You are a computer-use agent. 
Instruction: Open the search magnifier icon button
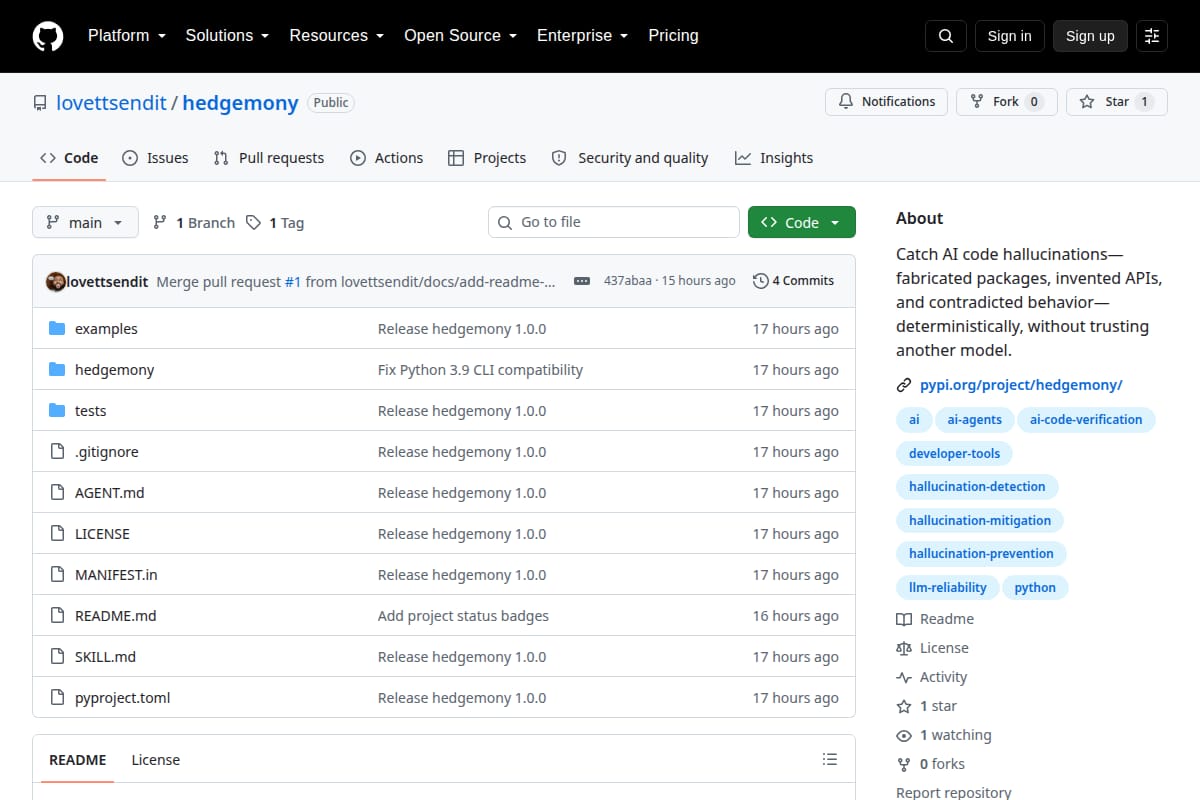[946, 36]
